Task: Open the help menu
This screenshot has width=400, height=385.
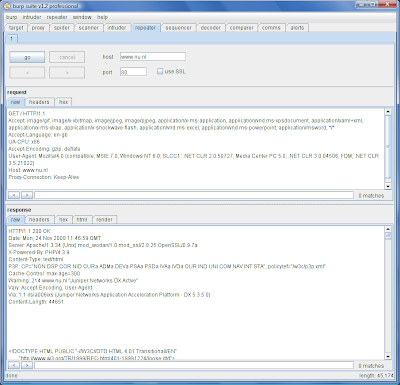Action: coord(102,17)
